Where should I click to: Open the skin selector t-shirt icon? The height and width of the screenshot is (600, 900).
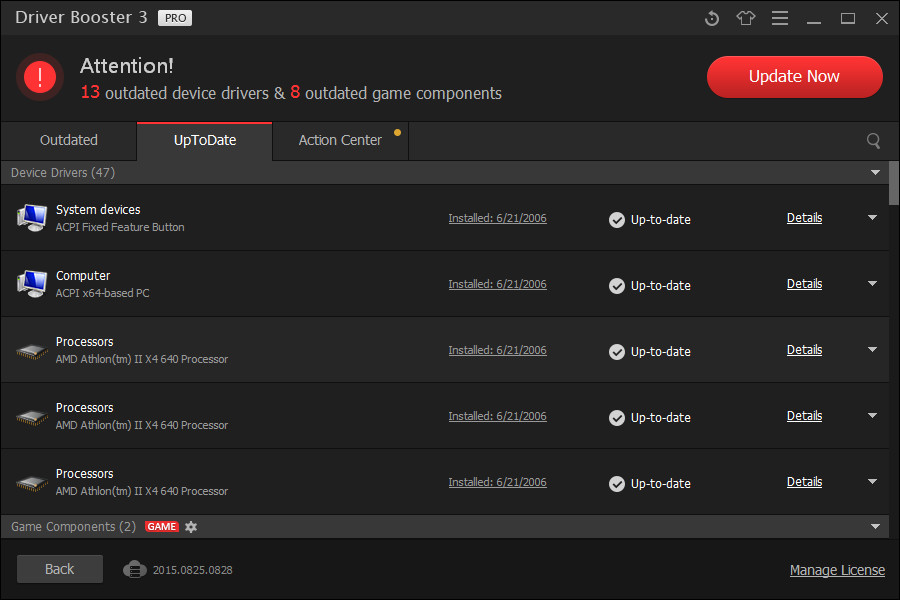745,18
